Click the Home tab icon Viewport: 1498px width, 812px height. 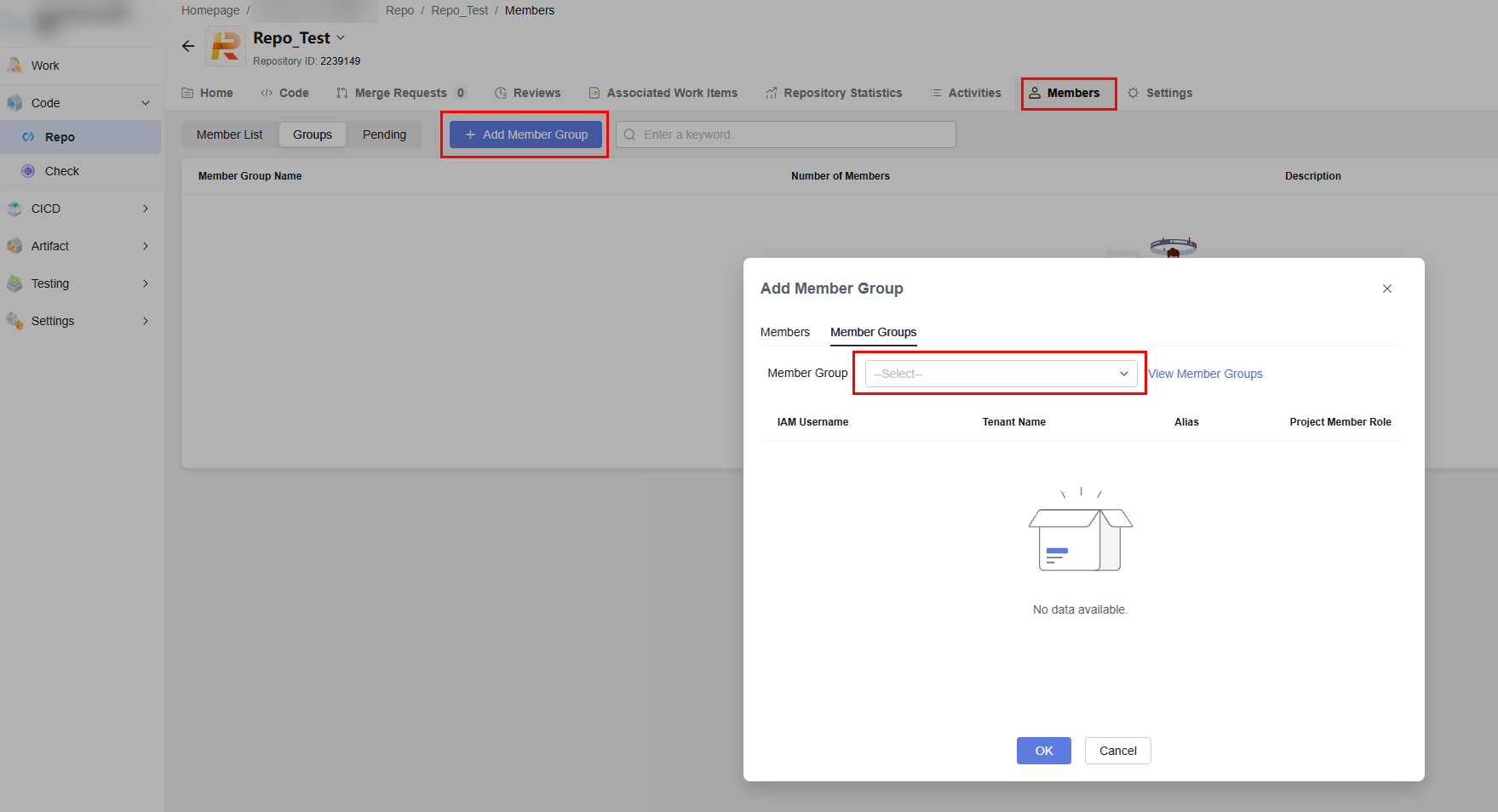coord(187,93)
